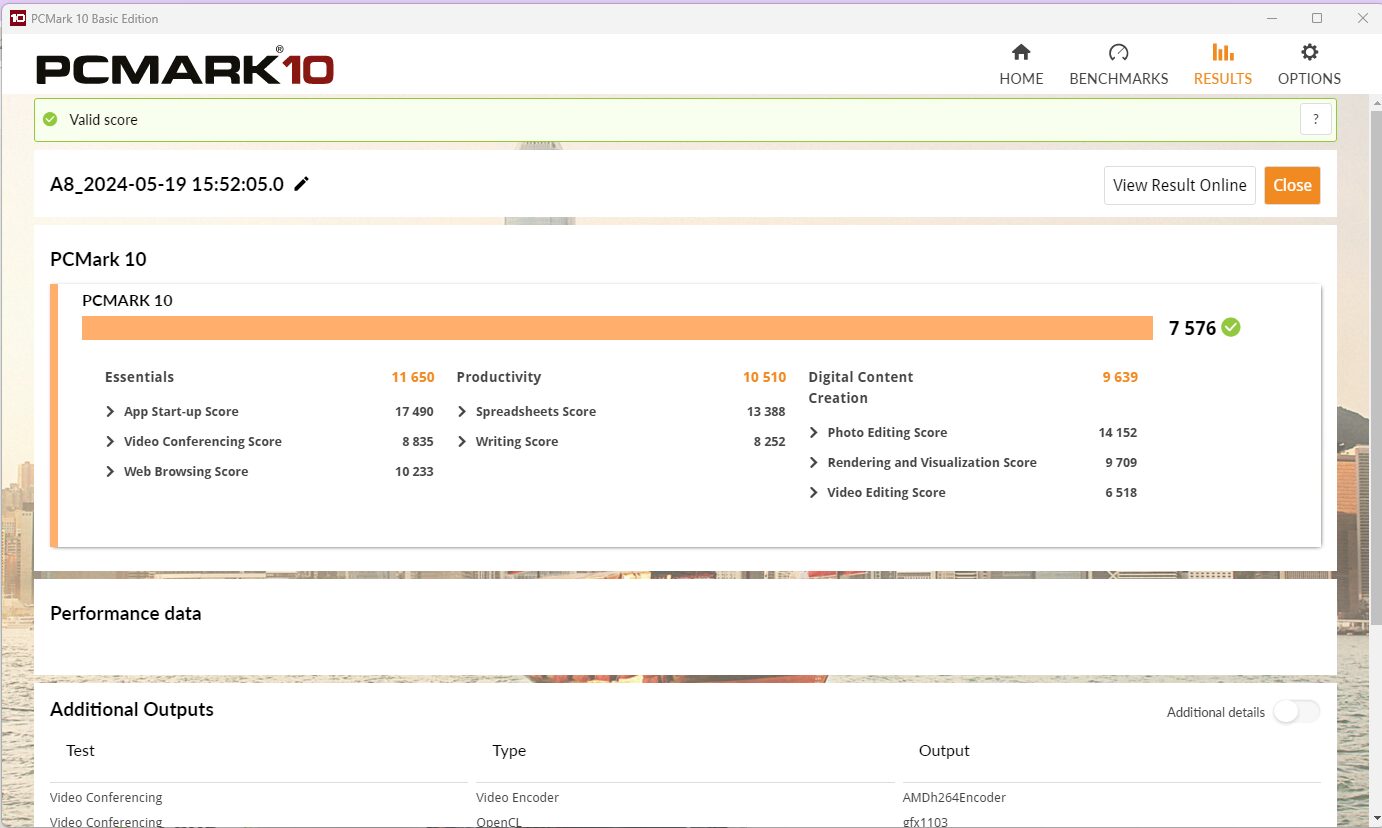Enable the Additional details toggle
Screen dimensions: 1382x828
coord(1296,711)
